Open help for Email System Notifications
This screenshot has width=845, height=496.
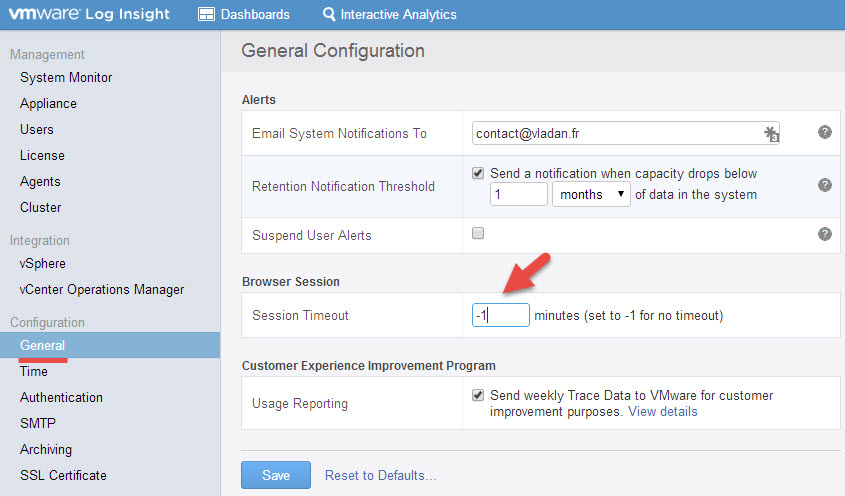[x=825, y=132]
